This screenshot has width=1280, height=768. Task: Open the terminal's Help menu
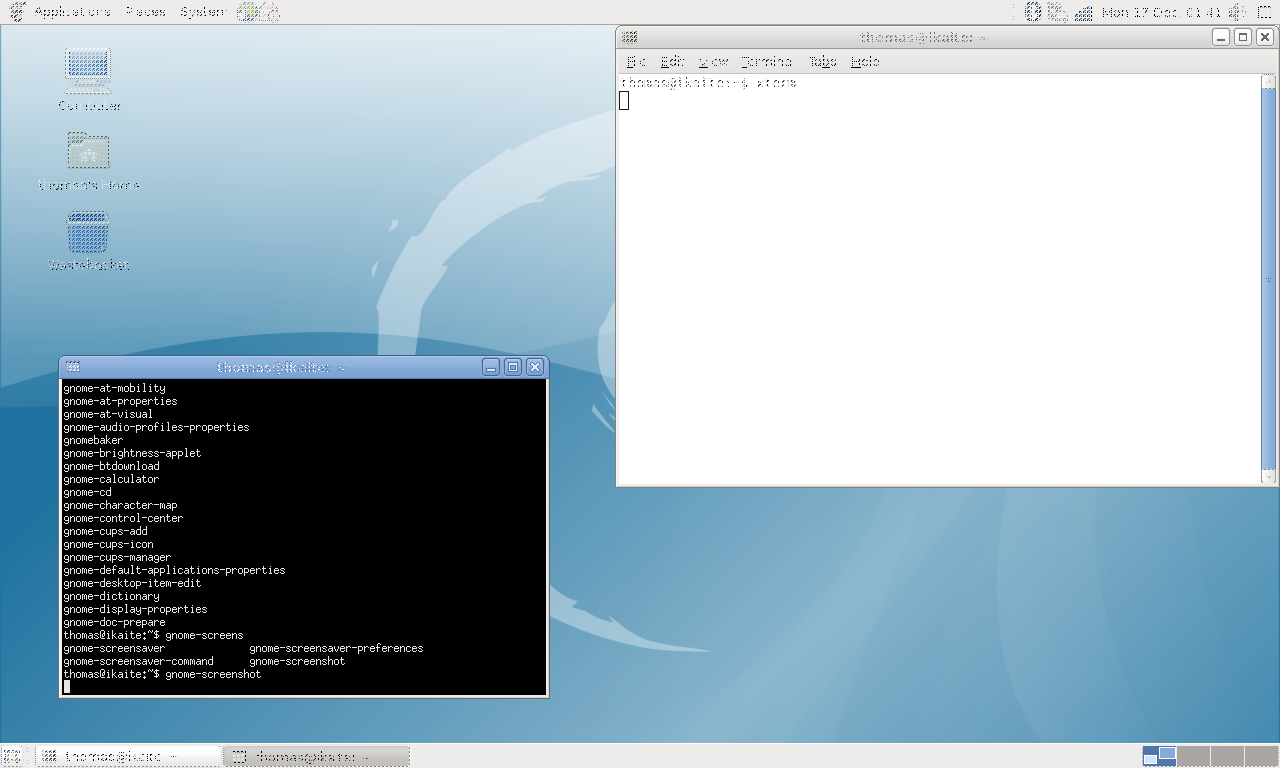[x=865, y=62]
